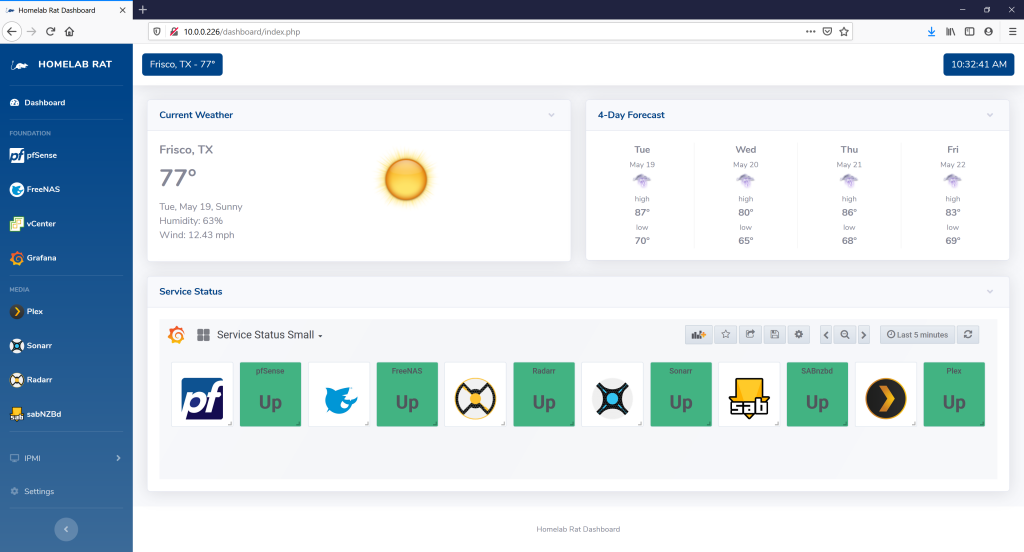Click the Save dashboard floppy icon

click(775, 334)
